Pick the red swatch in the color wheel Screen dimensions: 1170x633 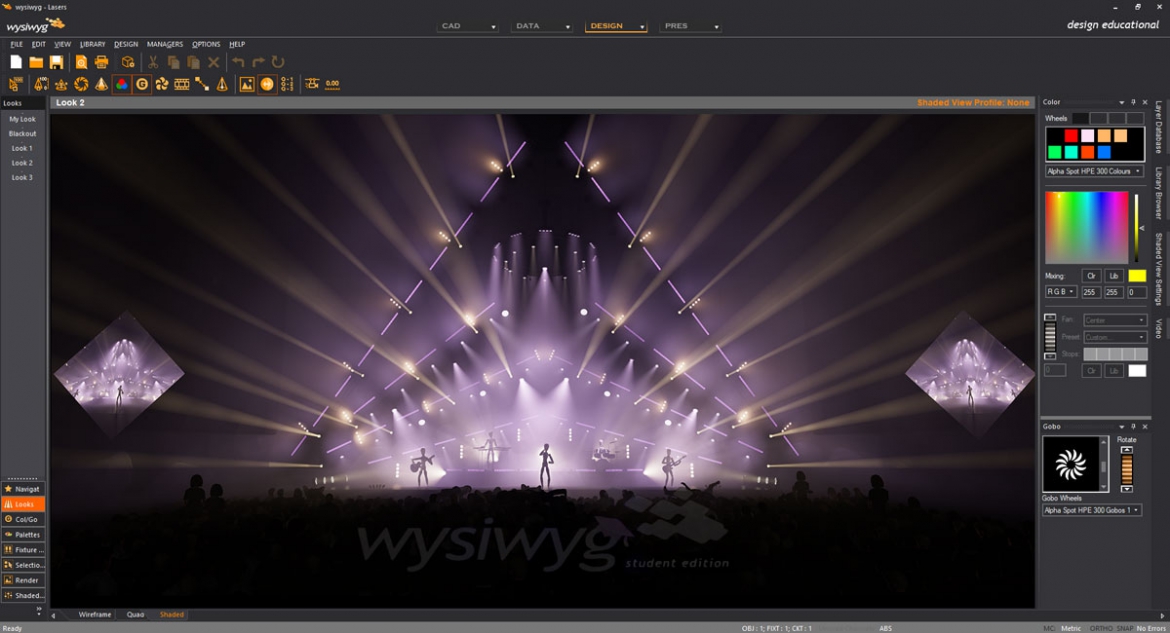click(x=1072, y=136)
